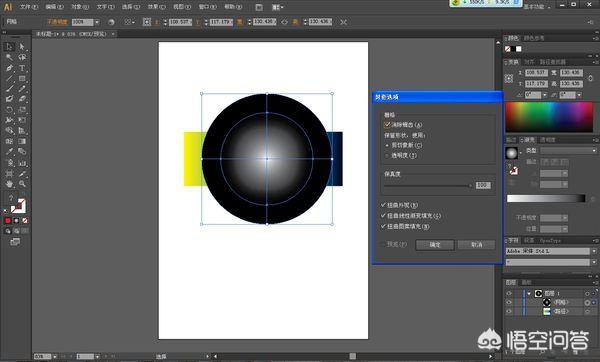Select the Zoom tool
This screenshot has height=362, width=600.
[22, 184]
